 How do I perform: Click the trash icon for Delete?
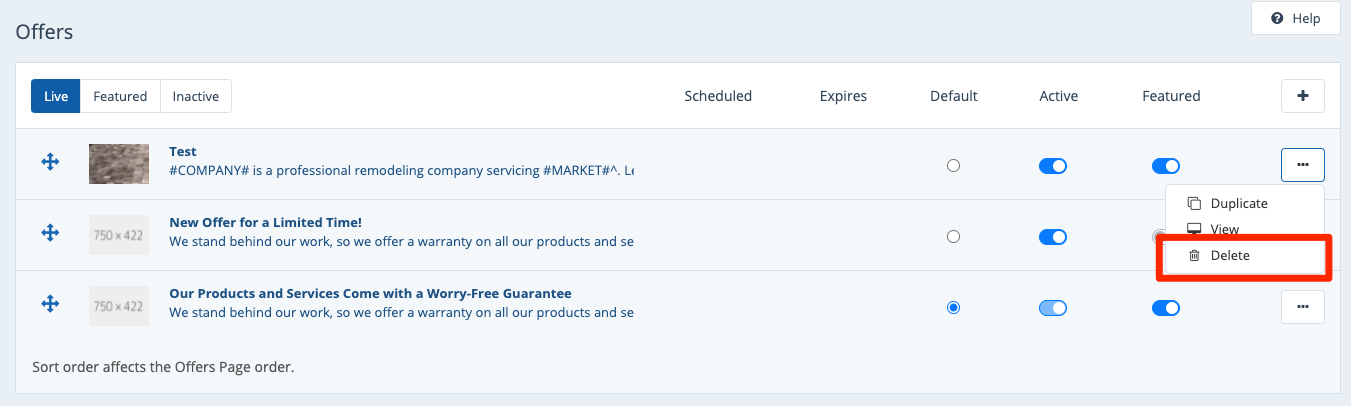[x=1193, y=256]
